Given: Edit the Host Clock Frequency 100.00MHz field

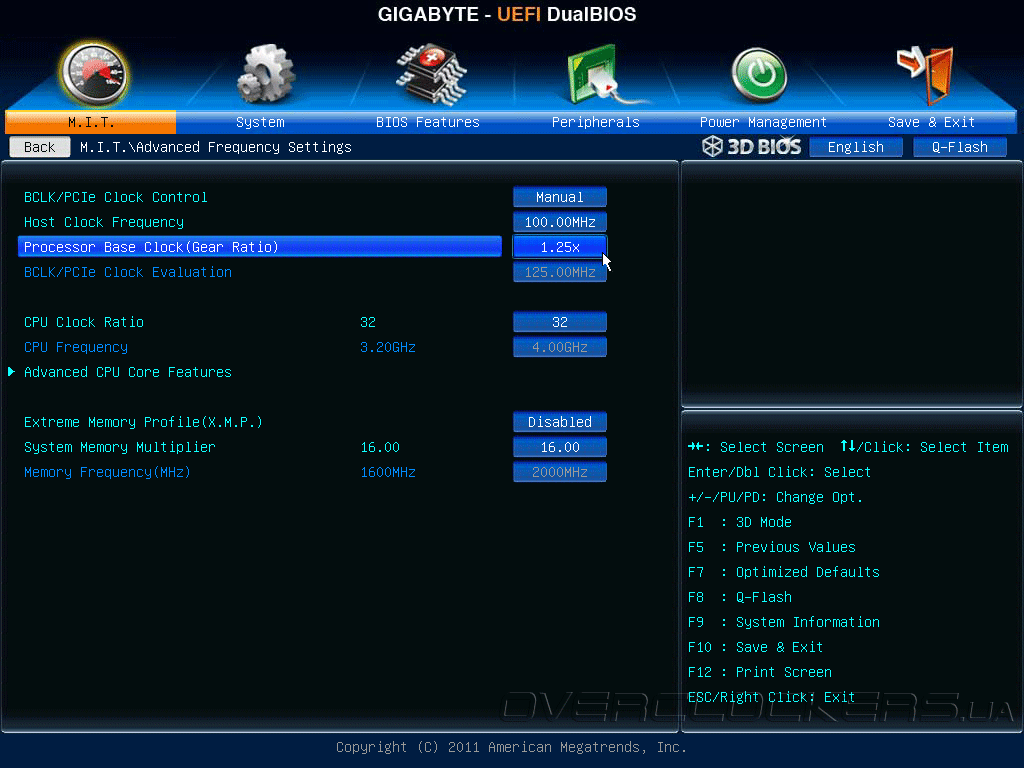Looking at the screenshot, I should (x=560, y=222).
